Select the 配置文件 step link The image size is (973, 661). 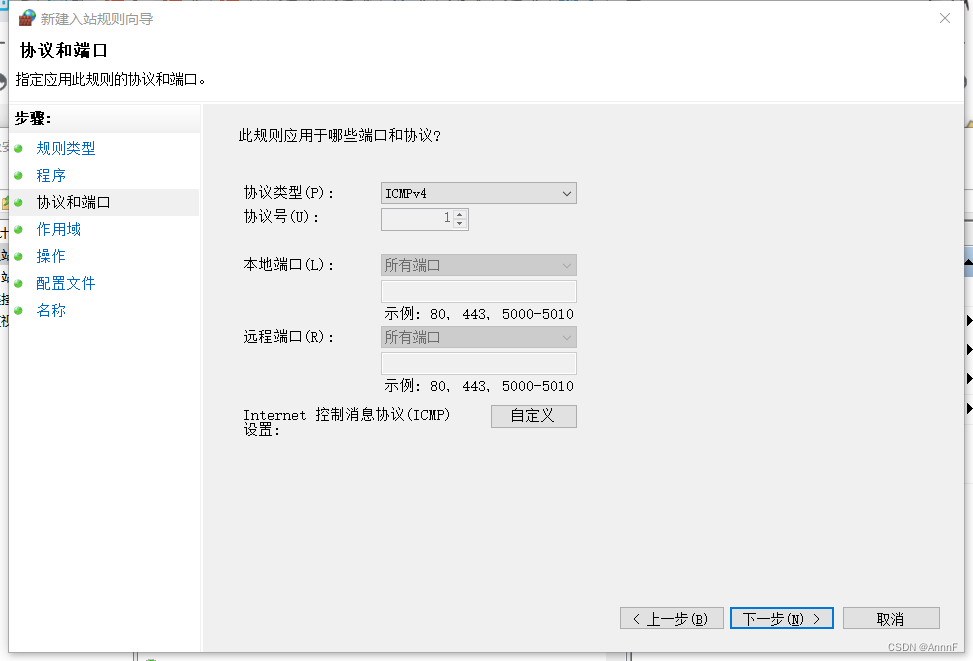coord(65,283)
